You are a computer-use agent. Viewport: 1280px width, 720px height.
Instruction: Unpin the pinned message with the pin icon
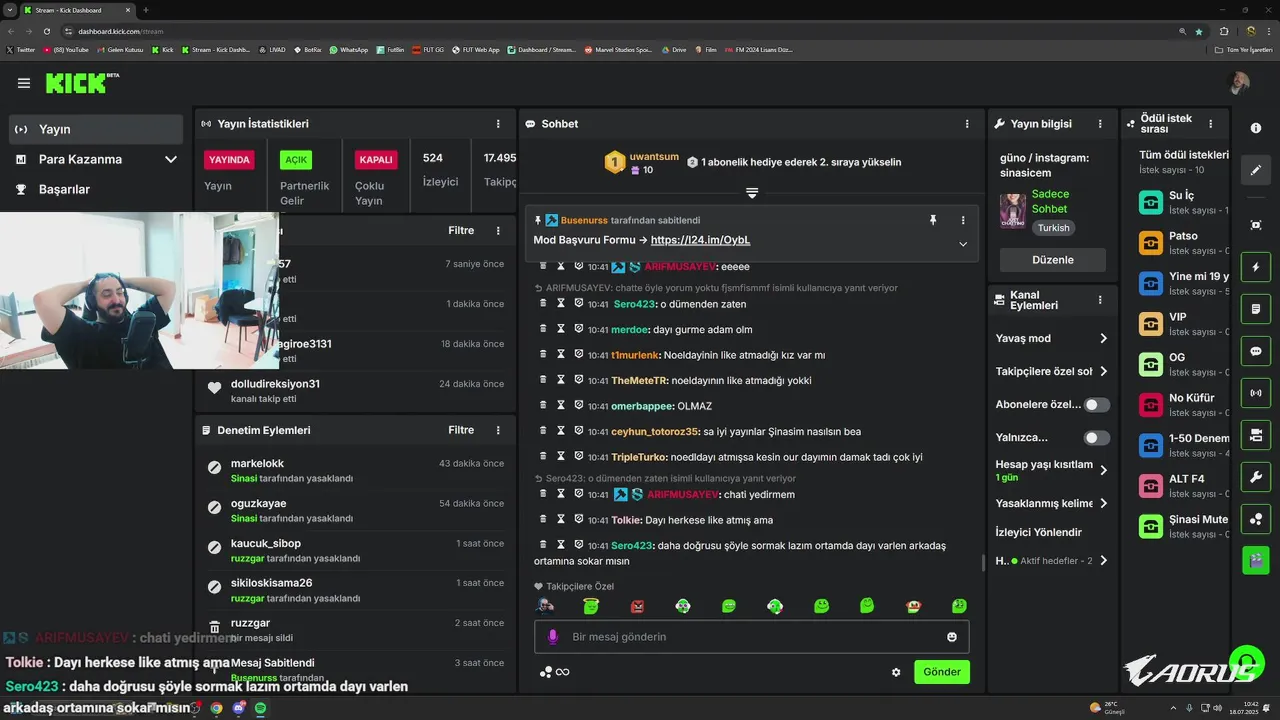(933, 220)
